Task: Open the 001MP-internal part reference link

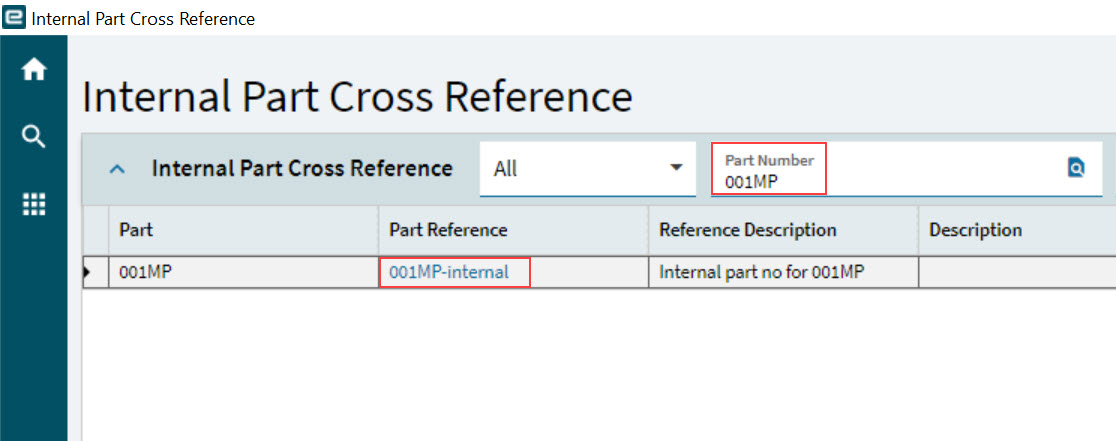Action: point(449,272)
